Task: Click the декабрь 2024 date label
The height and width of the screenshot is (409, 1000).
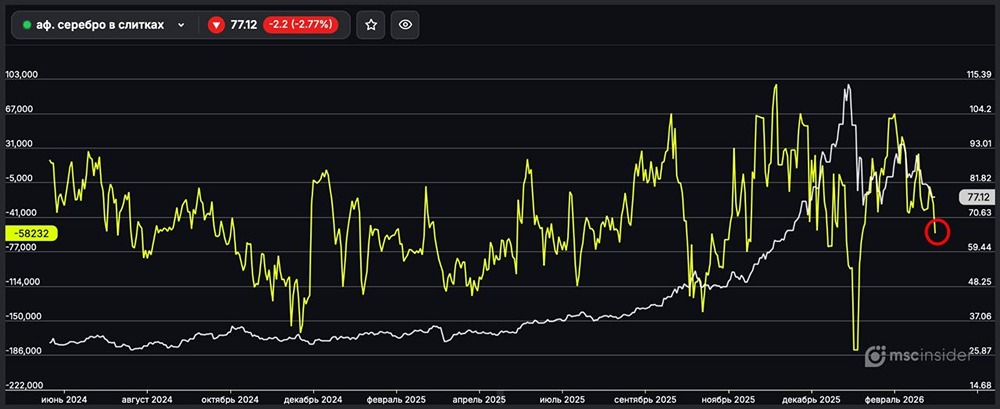Action: [314, 400]
